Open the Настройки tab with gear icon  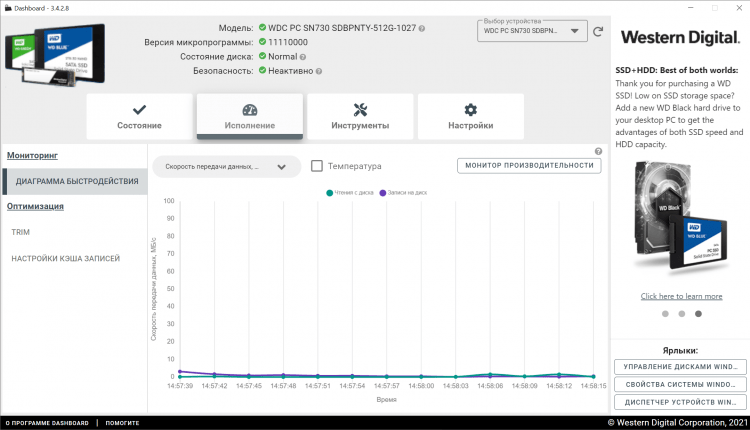pyautogui.click(x=470, y=117)
